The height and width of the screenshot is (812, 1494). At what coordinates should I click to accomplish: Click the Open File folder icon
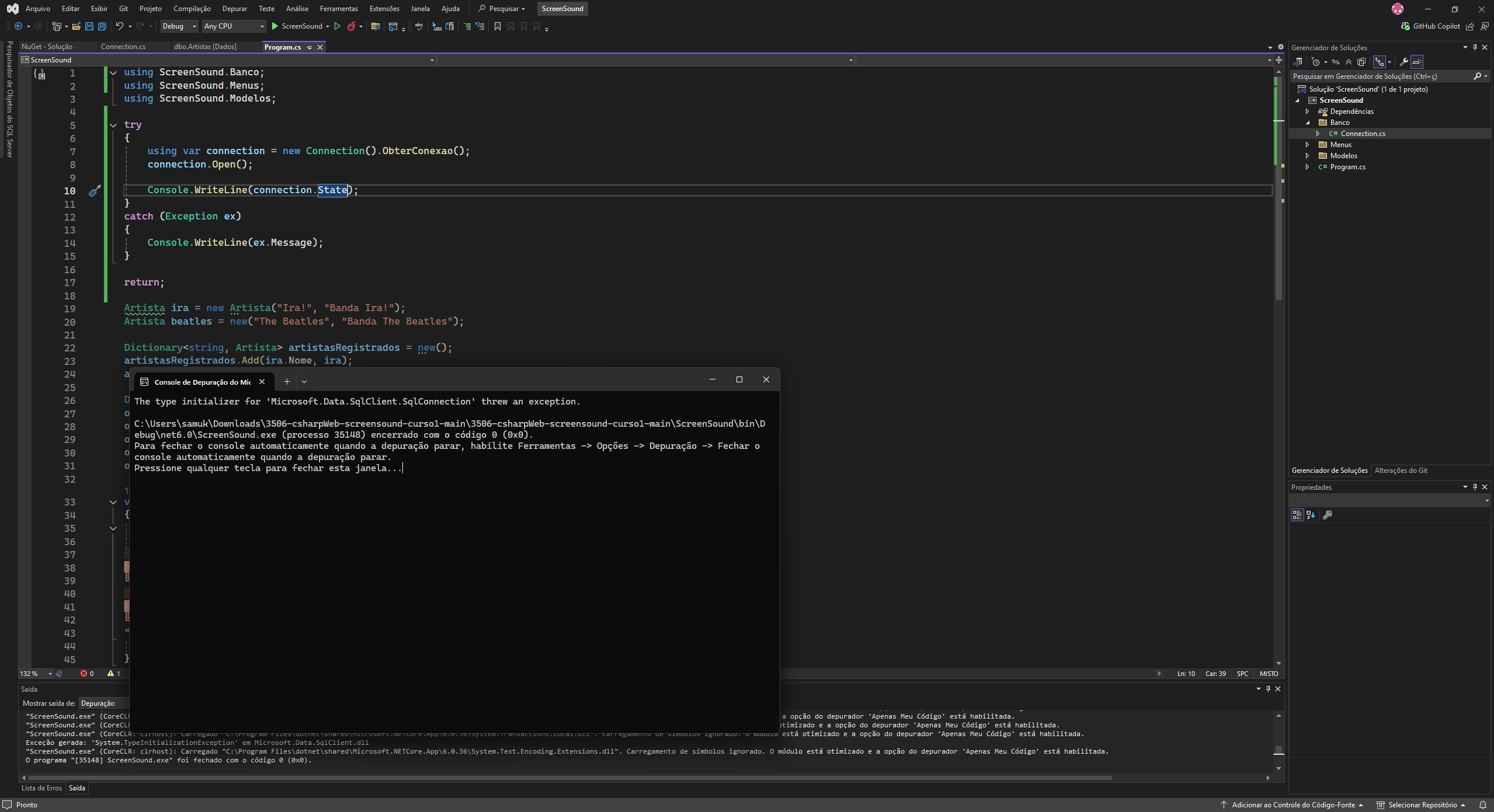point(76,26)
